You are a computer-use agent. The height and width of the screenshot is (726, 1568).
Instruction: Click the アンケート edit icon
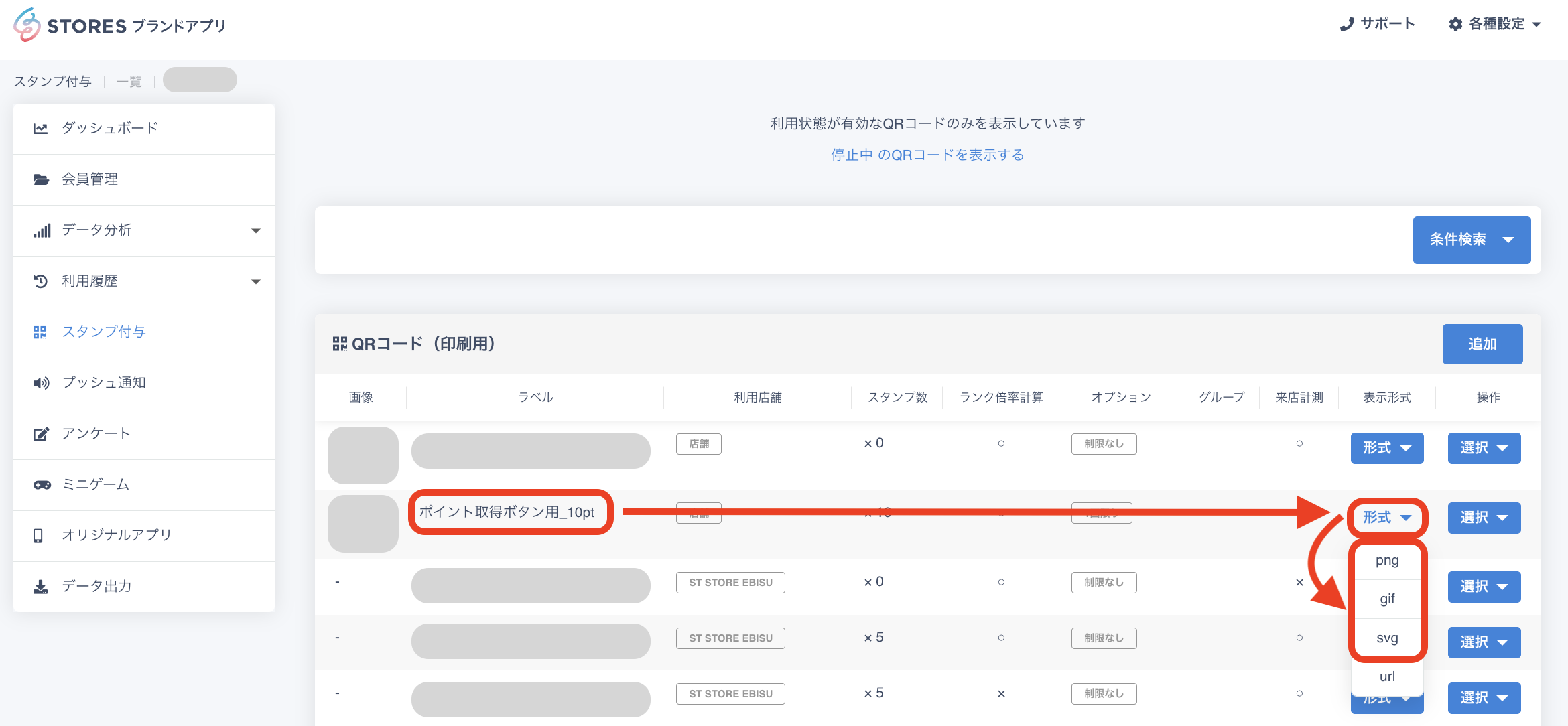pos(41,434)
